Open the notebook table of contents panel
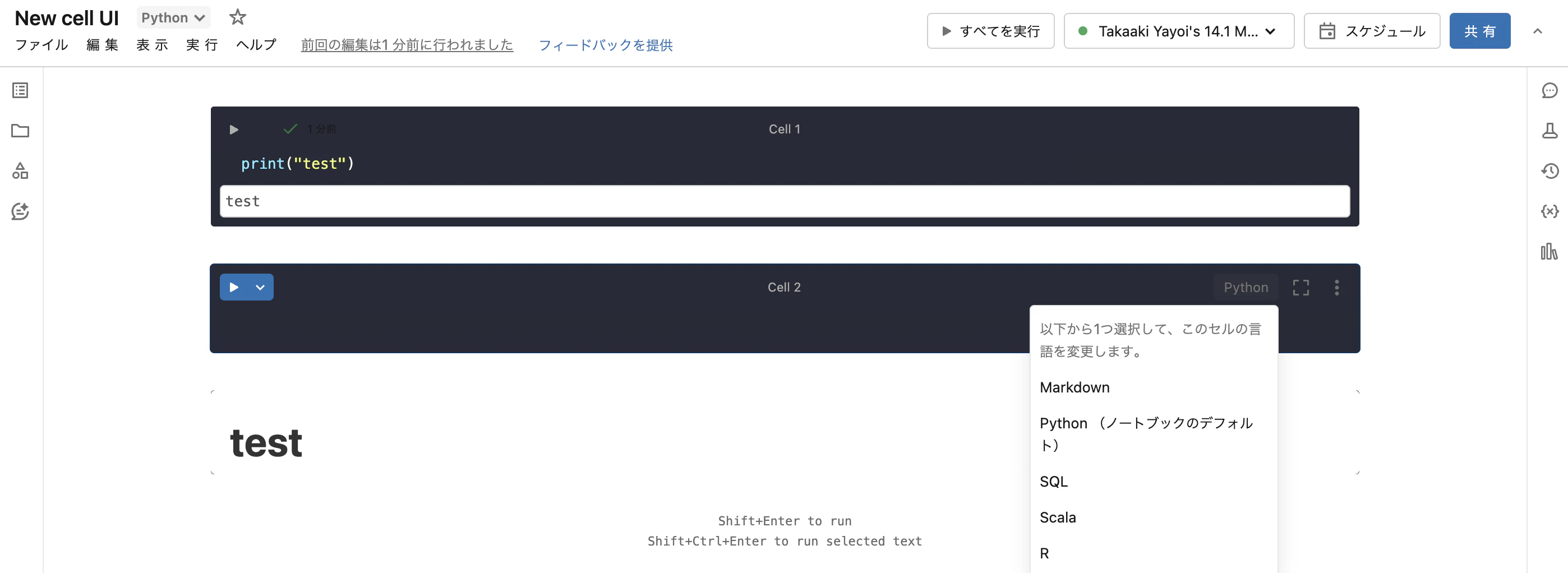This screenshot has height=573, width=1568. tap(20, 90)
